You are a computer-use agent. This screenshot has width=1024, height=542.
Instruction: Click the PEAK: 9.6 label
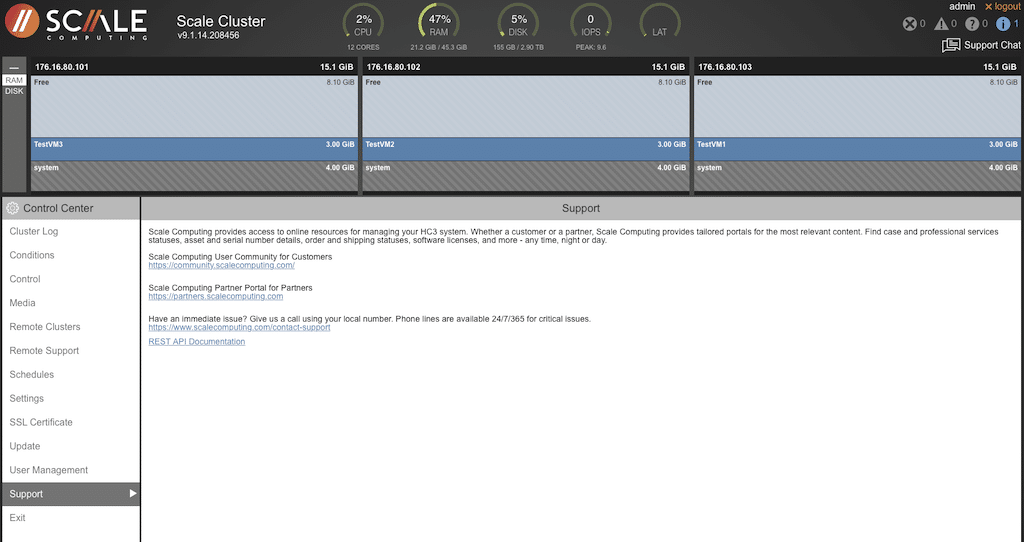point(591,48)
